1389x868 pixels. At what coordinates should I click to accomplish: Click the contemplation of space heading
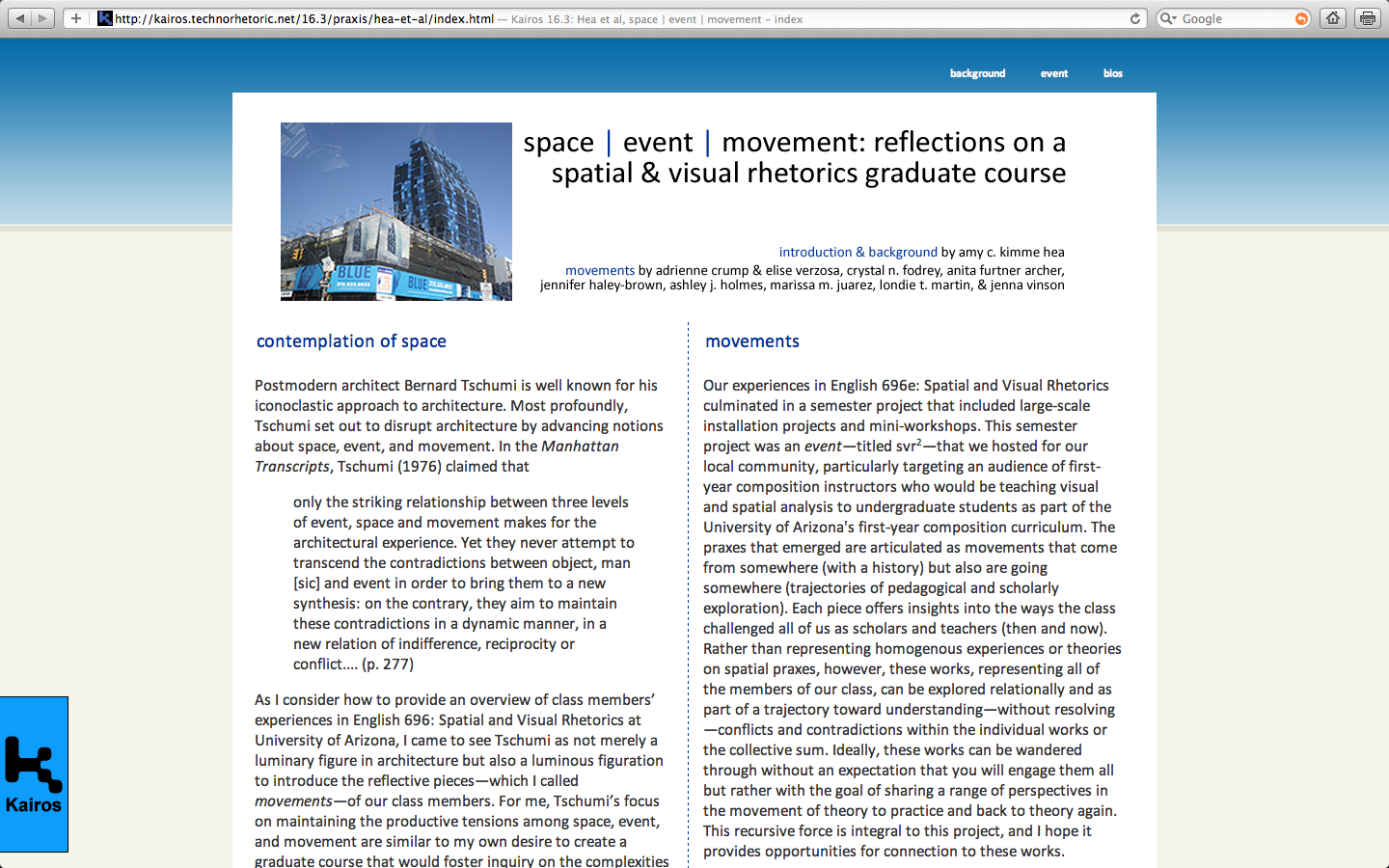click(351, 341)
